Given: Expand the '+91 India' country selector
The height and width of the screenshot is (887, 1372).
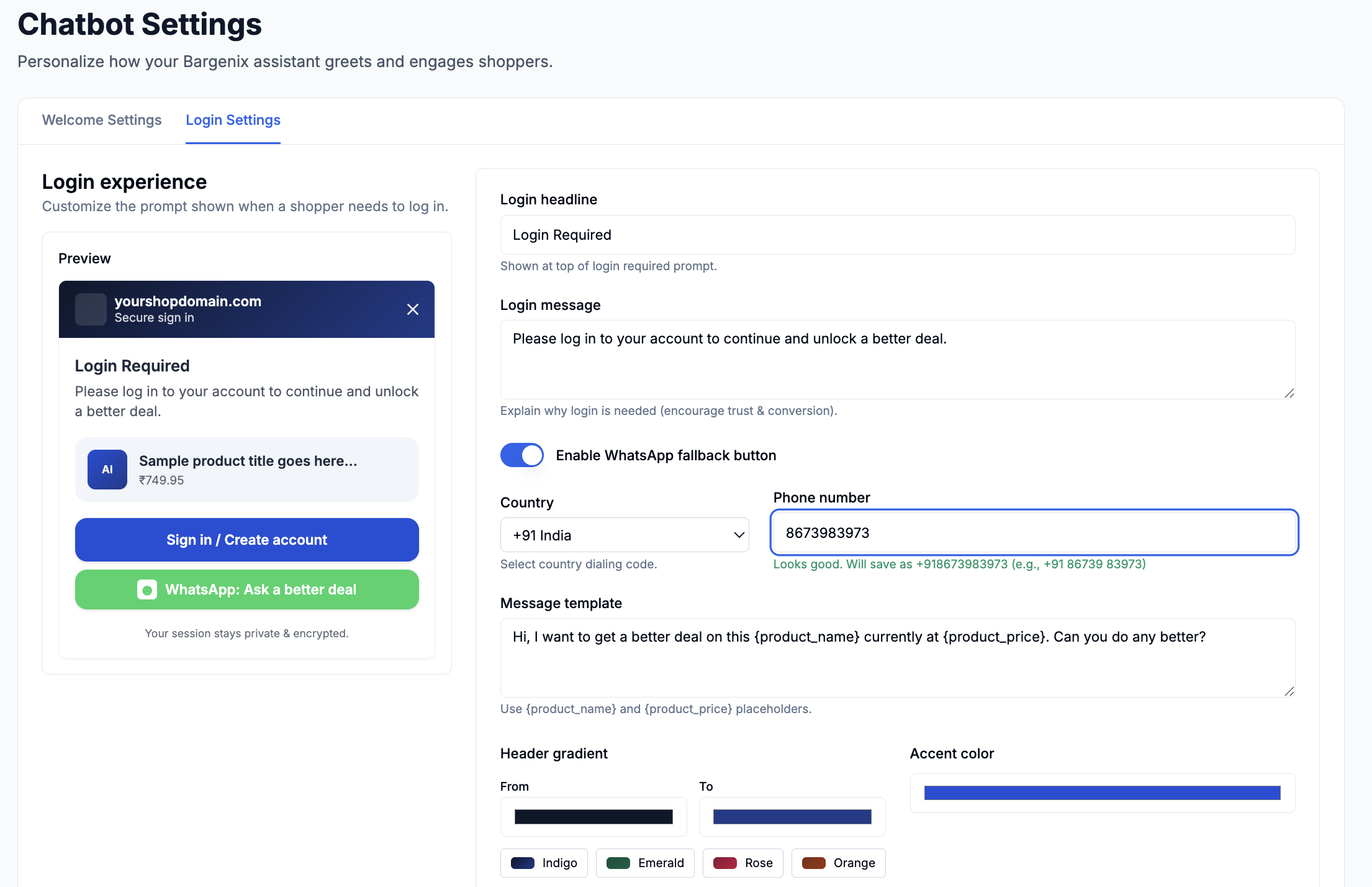Looking at the screenshot, I should coord(624,534).
